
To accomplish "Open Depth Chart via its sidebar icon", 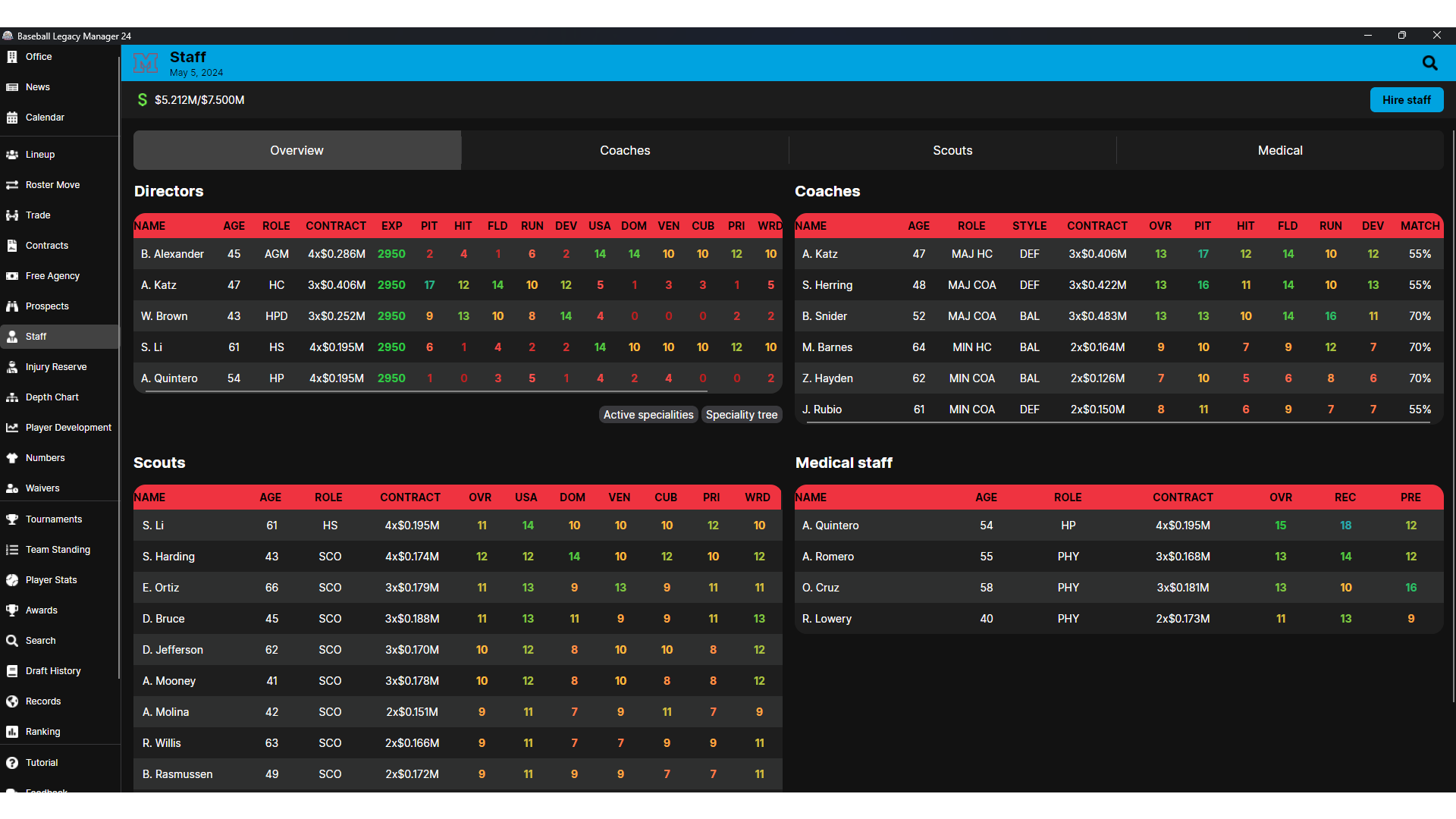I will point(12,397).
